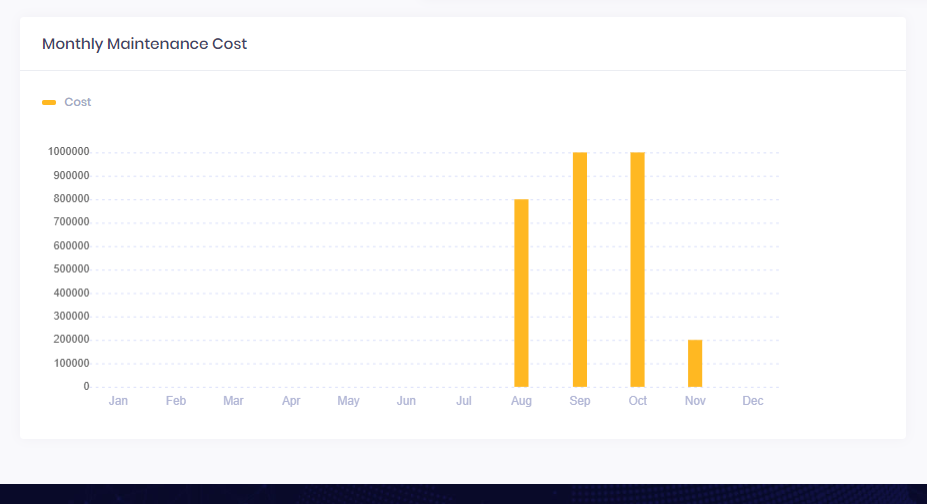
Task: Click the Jul month label
Action: 464,401
